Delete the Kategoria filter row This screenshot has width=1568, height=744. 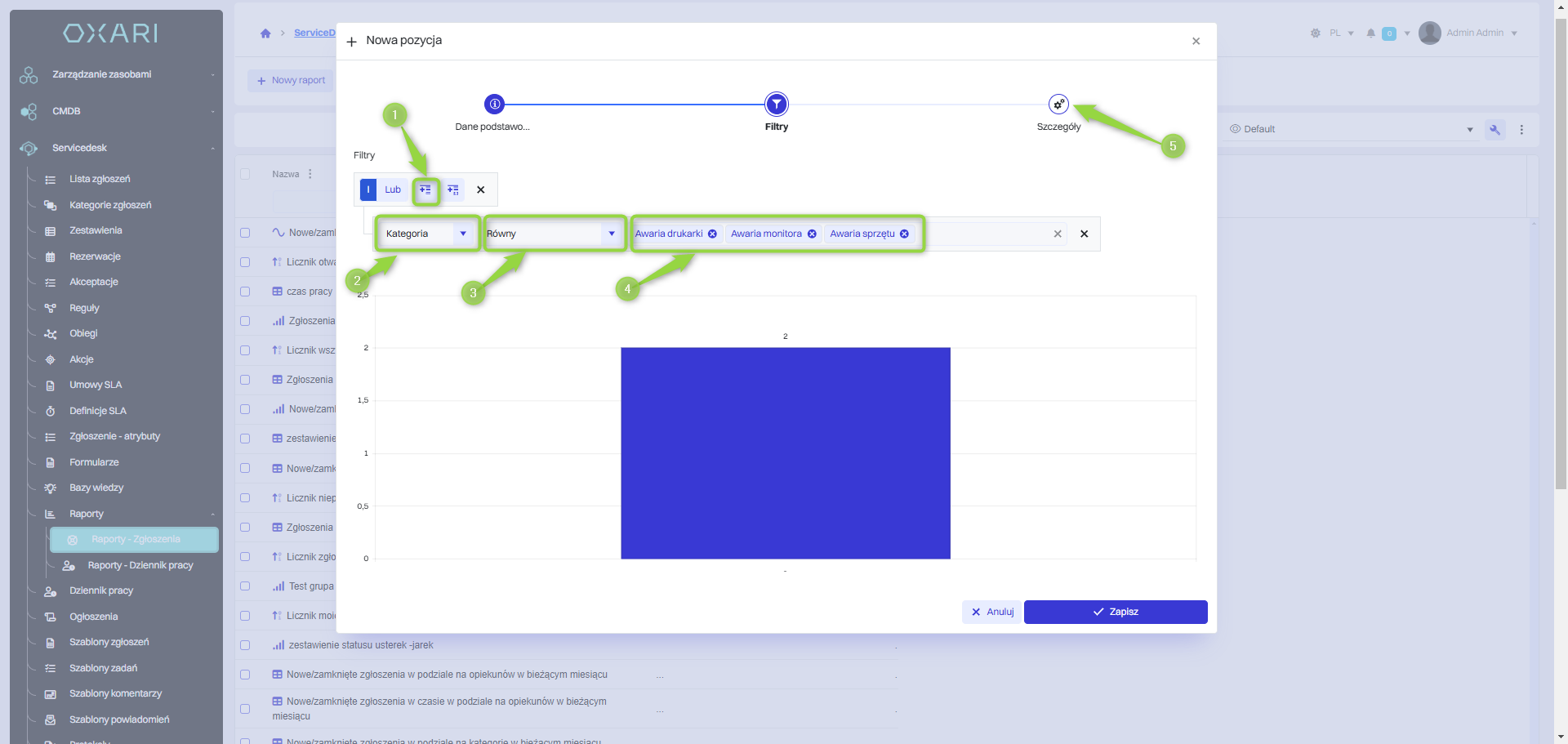1084,234
